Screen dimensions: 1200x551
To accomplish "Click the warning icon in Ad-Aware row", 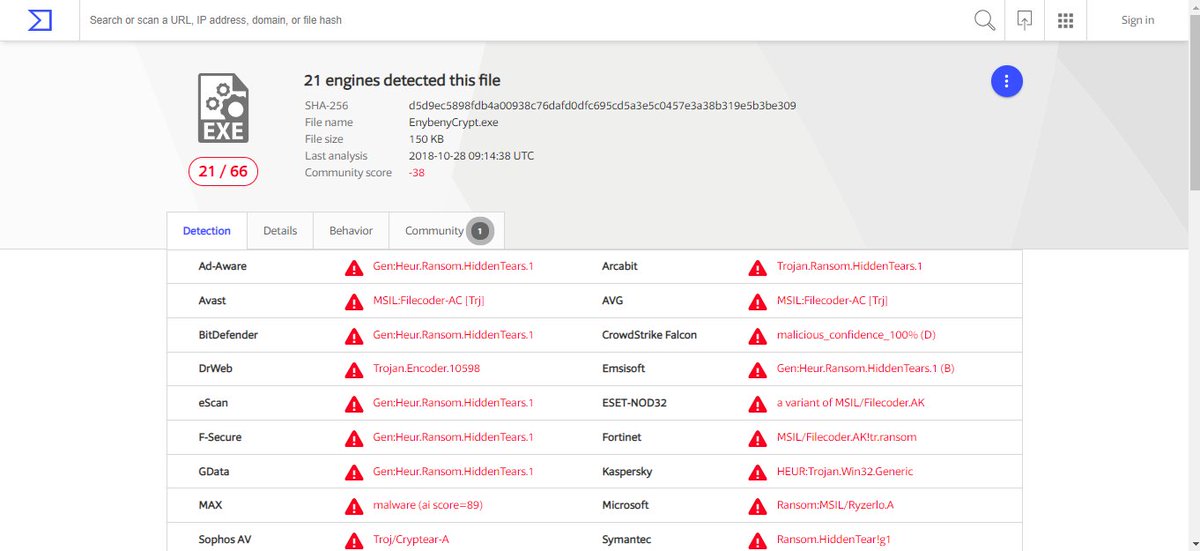I will click(354, 267).
